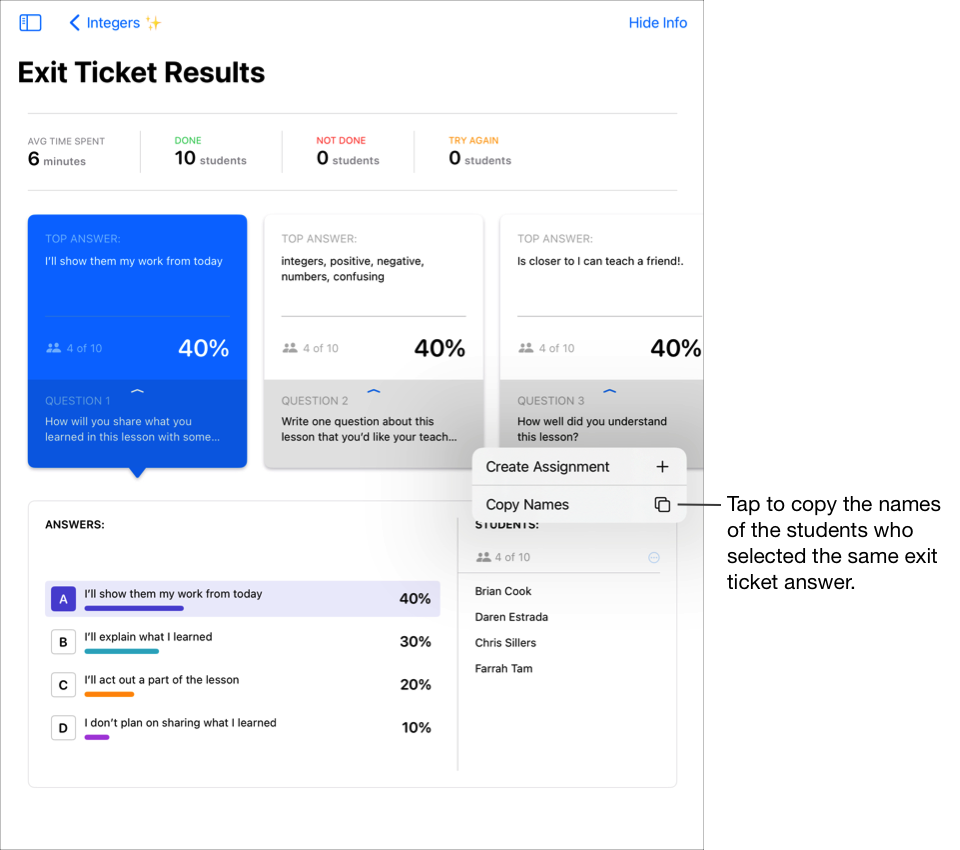Toggle the sidebar panel icon

pos(31,23)
